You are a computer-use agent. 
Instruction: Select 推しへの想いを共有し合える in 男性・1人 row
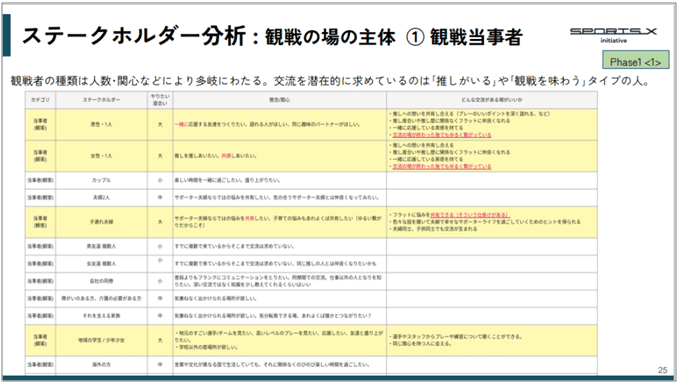point(423,114)
